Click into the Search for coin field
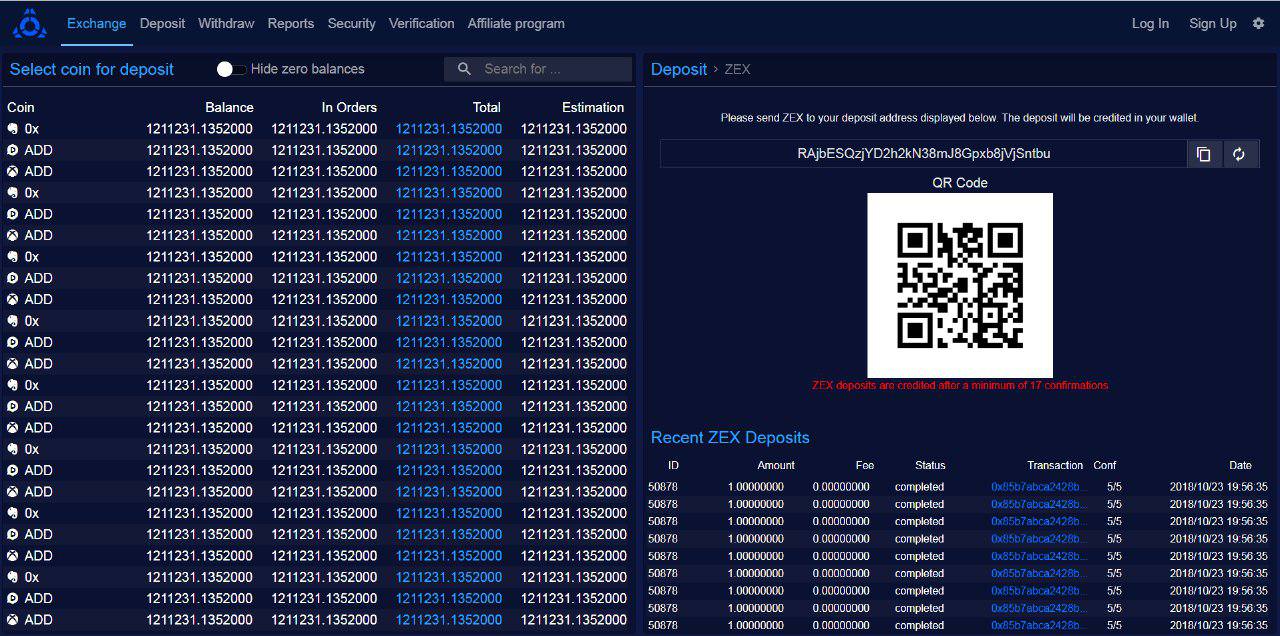This screenshot has height=636, width=1280. (538, 69)
